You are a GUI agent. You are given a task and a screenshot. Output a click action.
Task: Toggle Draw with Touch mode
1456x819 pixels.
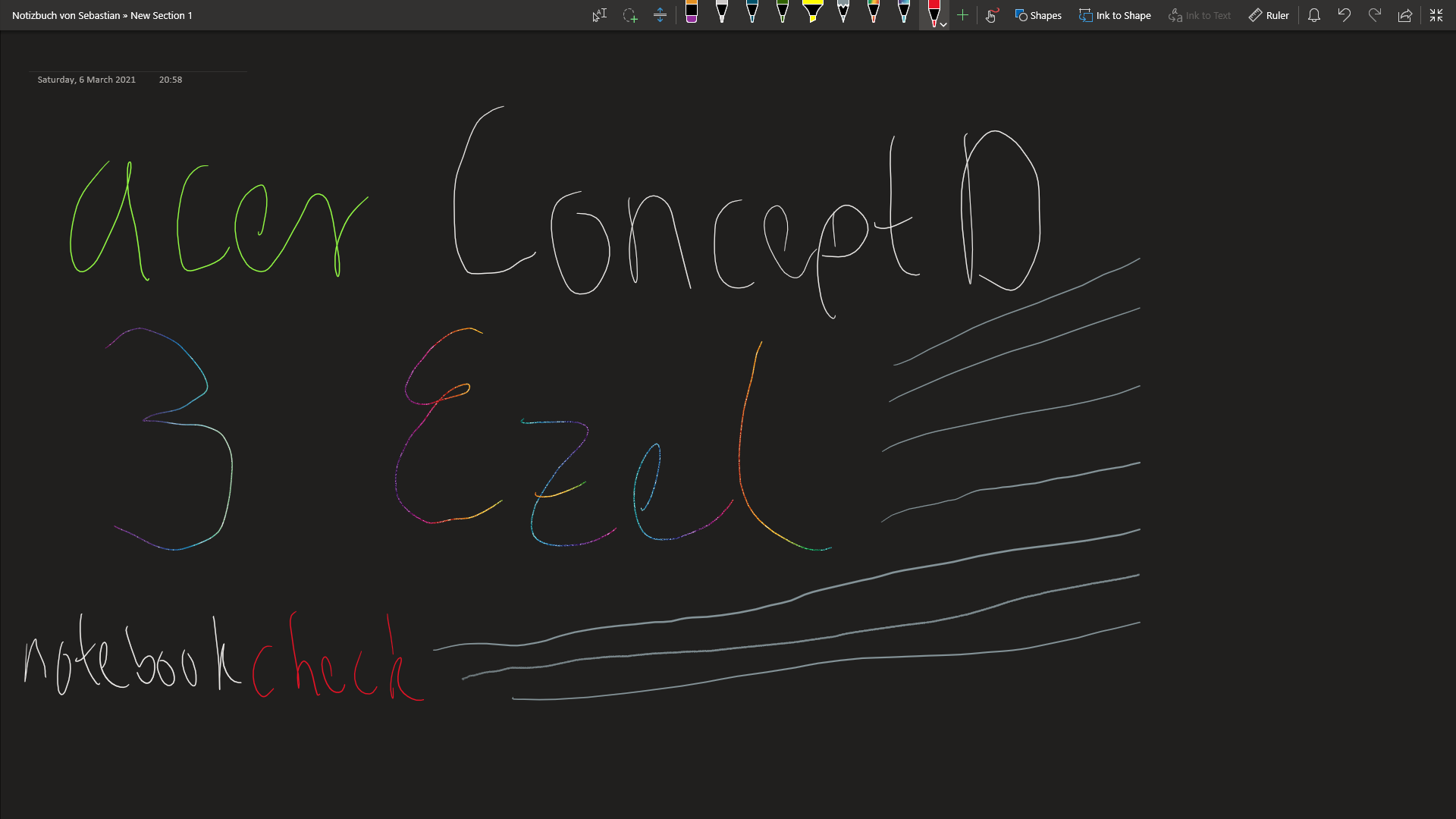[992, 15]
